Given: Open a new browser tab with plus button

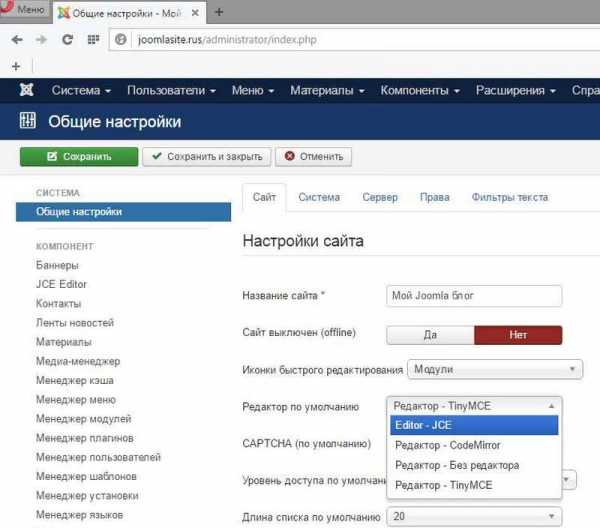Looking at the screenshot, I should 219,12.
